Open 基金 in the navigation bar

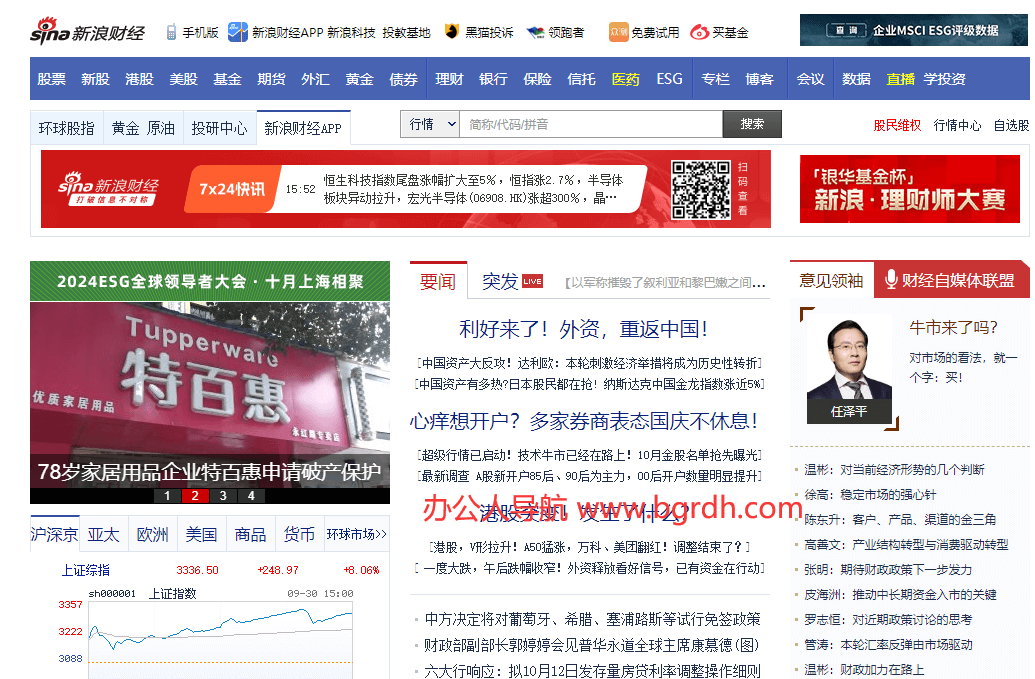(x=227, y=79)
